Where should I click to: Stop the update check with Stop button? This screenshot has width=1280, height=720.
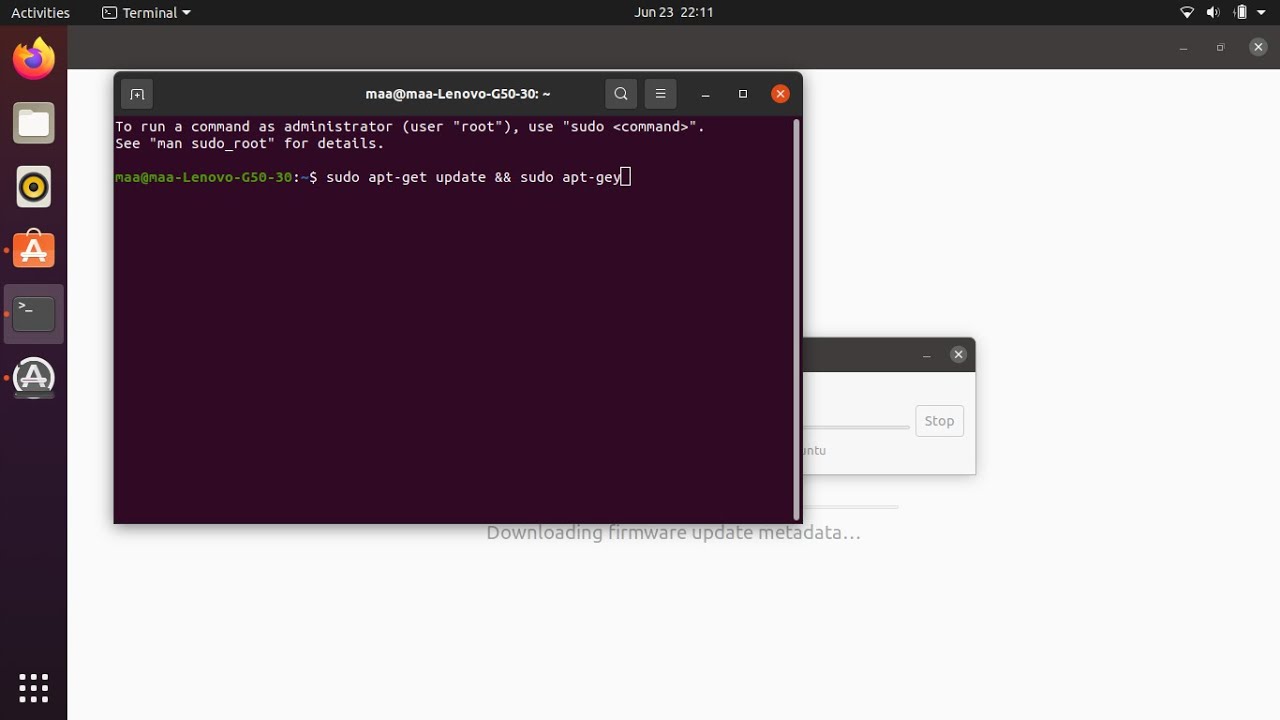coord(939,421)
